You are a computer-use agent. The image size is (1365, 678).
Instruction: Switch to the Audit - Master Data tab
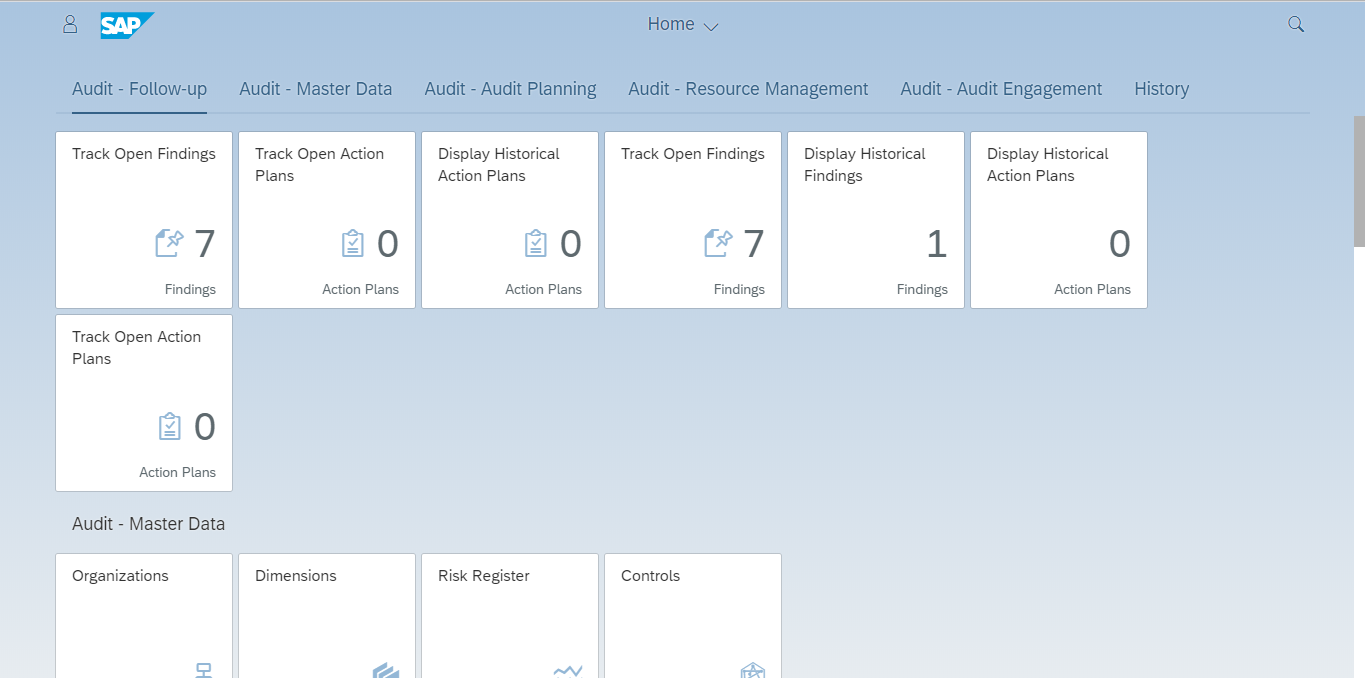point(316,88)
